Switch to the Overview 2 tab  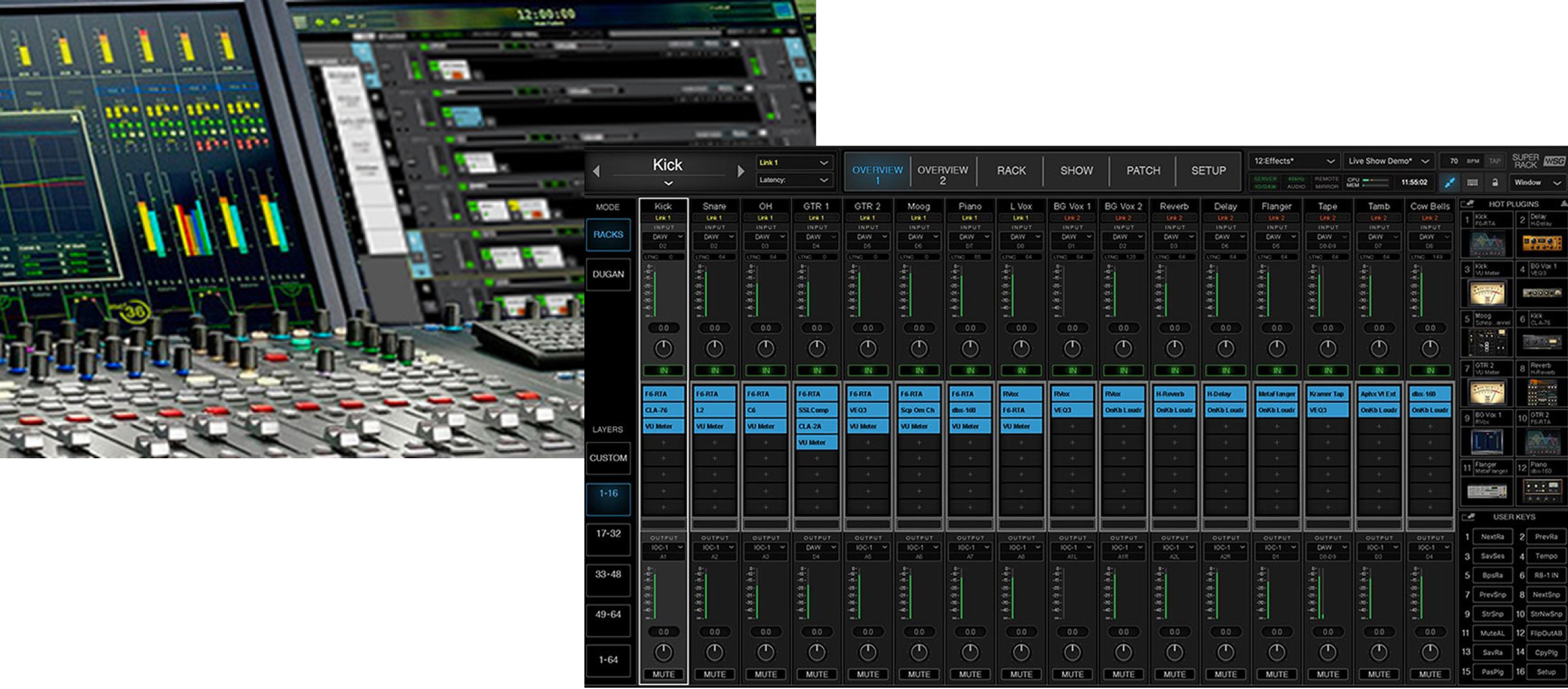pos(942,174)
